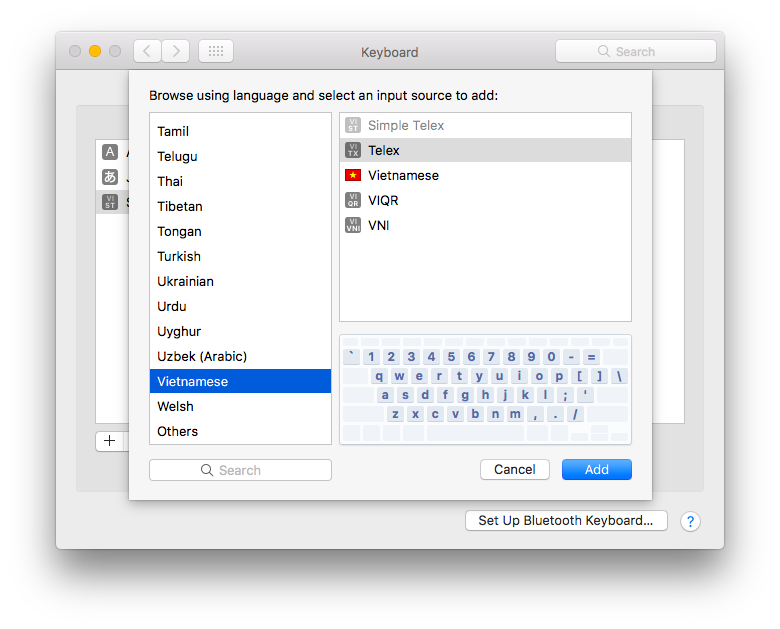Select Telugu in the language list
The width and height of the screenshot is (780, 629).
(240, 156)
